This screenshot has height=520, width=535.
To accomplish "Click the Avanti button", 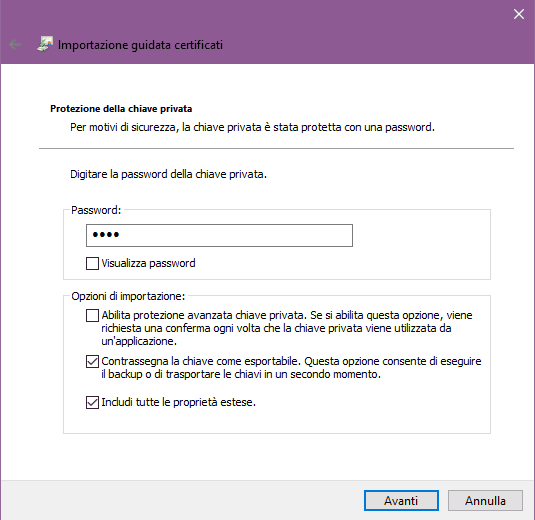I will pyautogui.click(x=401, y=501).
